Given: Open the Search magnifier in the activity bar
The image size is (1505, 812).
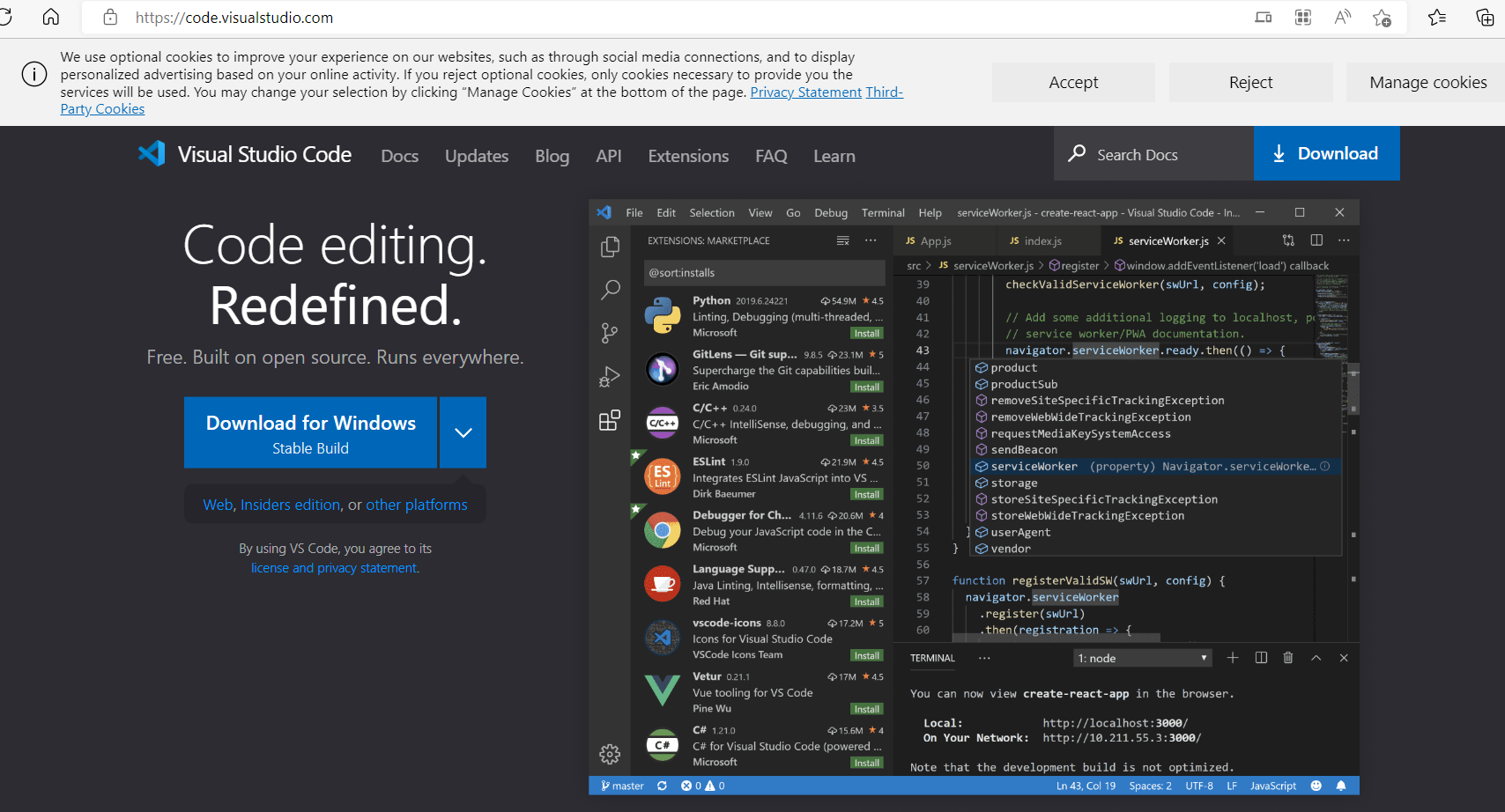Looking at the screenshot, I should (610, 290).
